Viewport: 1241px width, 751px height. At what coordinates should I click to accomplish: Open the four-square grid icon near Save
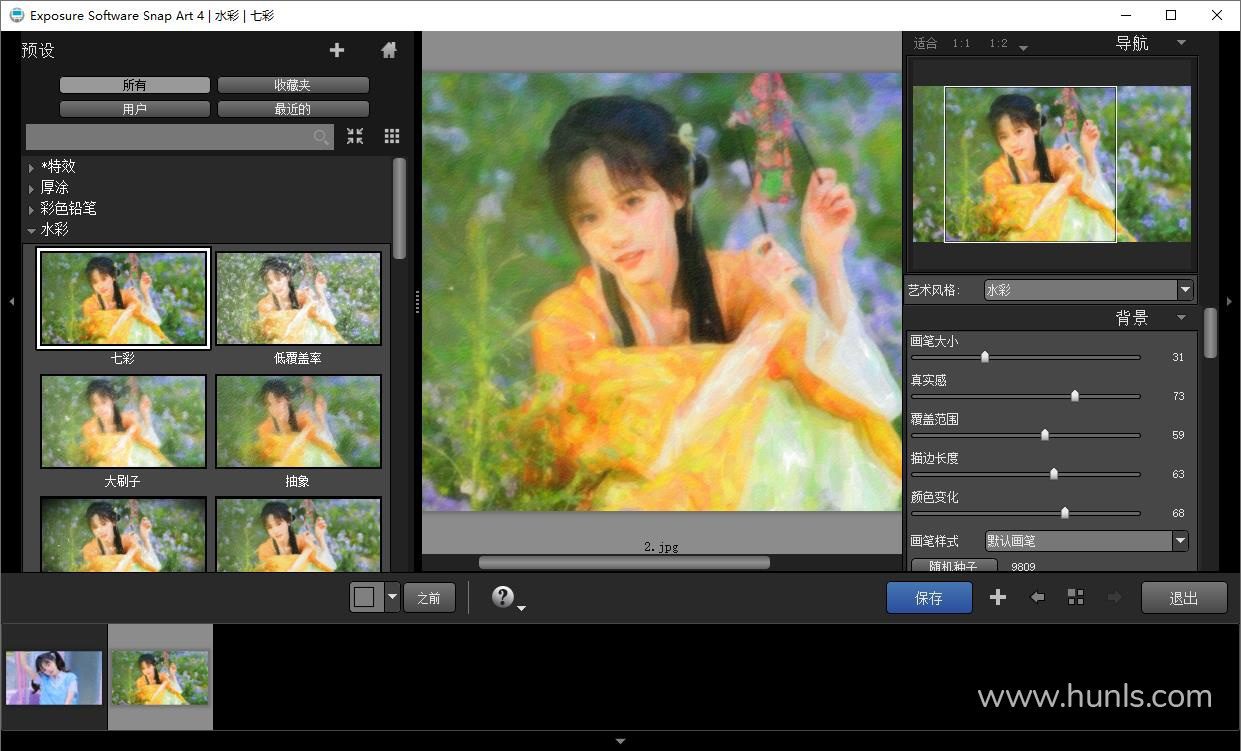coord(1076,597)
